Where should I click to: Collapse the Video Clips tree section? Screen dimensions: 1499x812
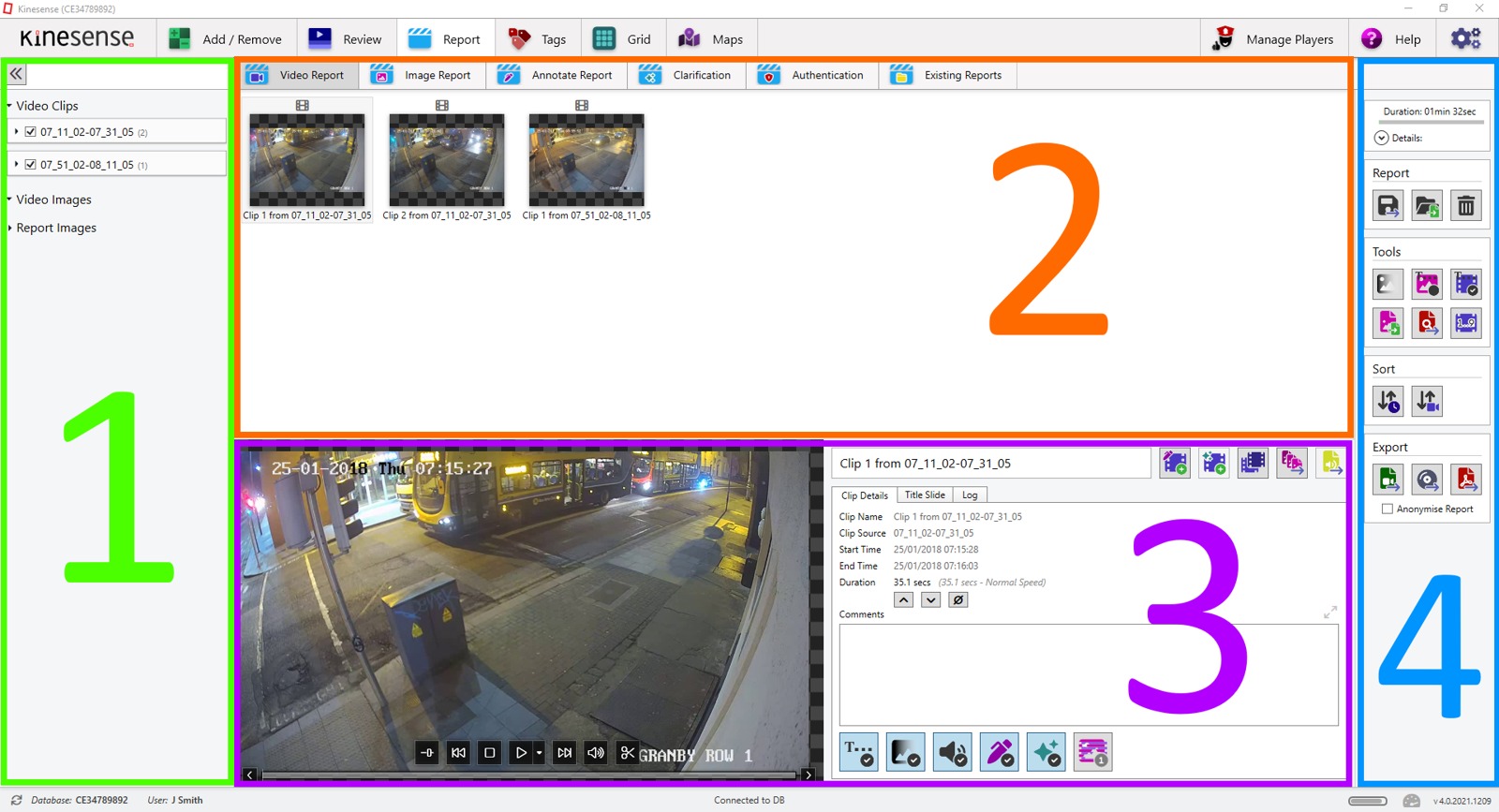click(9, 106)
